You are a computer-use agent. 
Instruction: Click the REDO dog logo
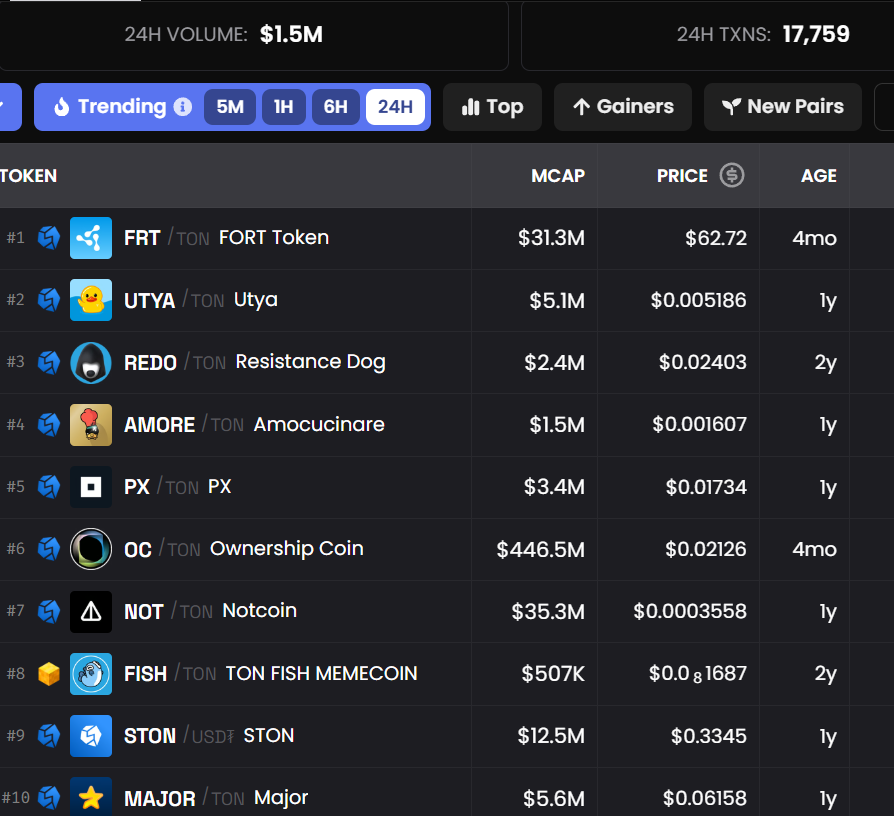point(91,363)
